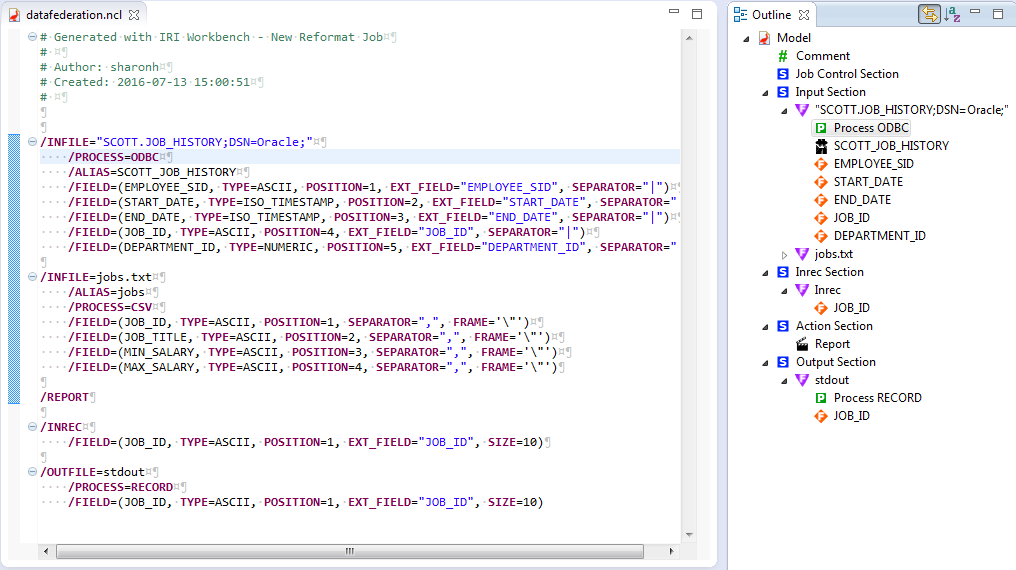Click the DEPARTMENT_ID field icon

coord(821,236)
